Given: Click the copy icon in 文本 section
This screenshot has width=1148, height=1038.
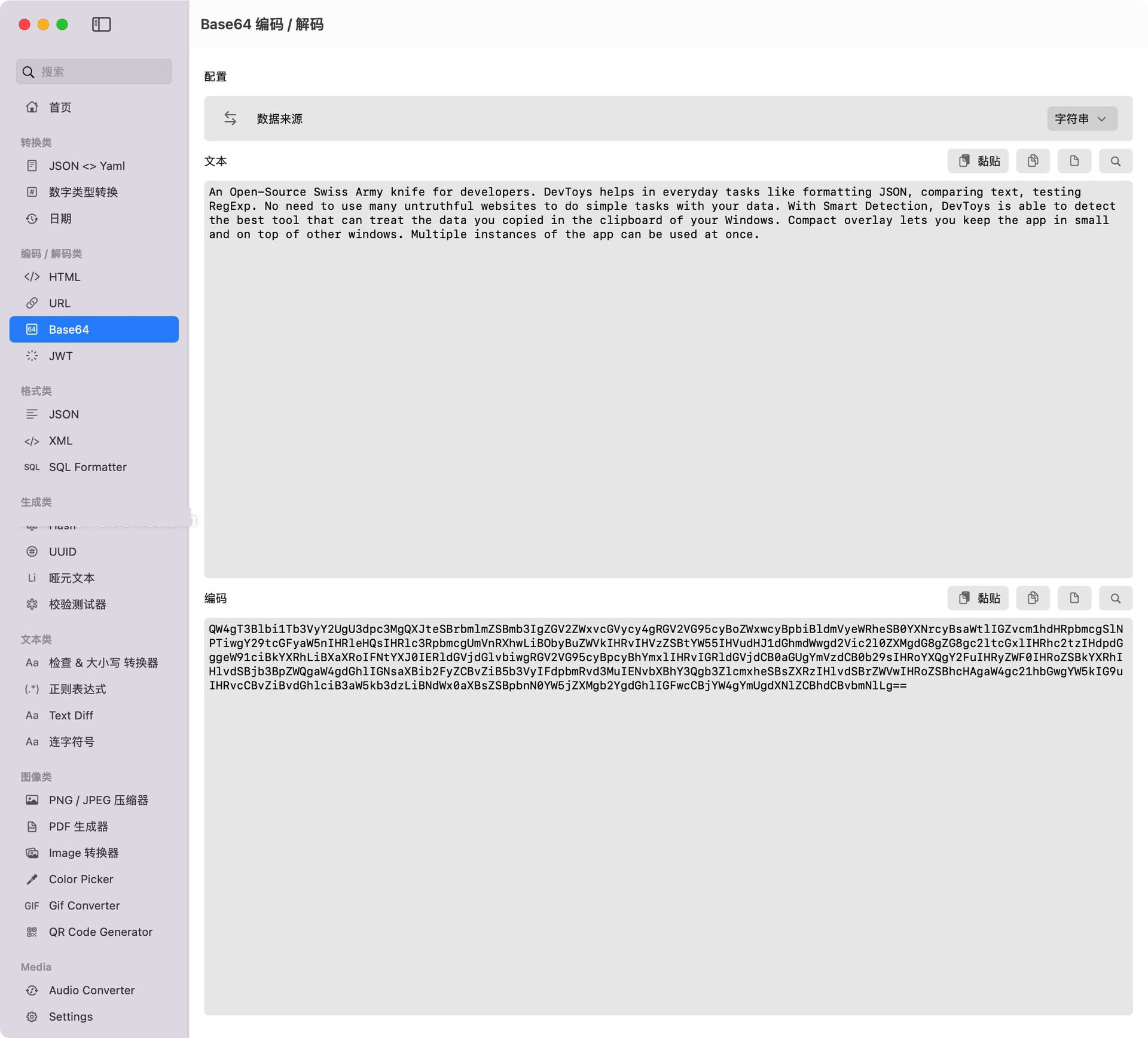Looking at the screenshot, I should (1032, 161).
